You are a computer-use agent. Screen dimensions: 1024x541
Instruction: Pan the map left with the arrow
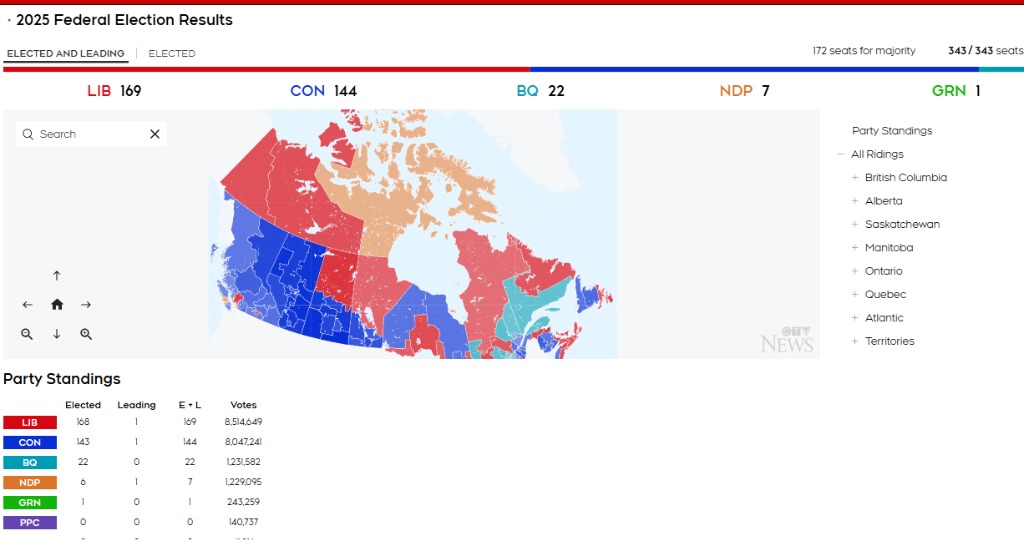pyautogui.click(x=27, y=304)
